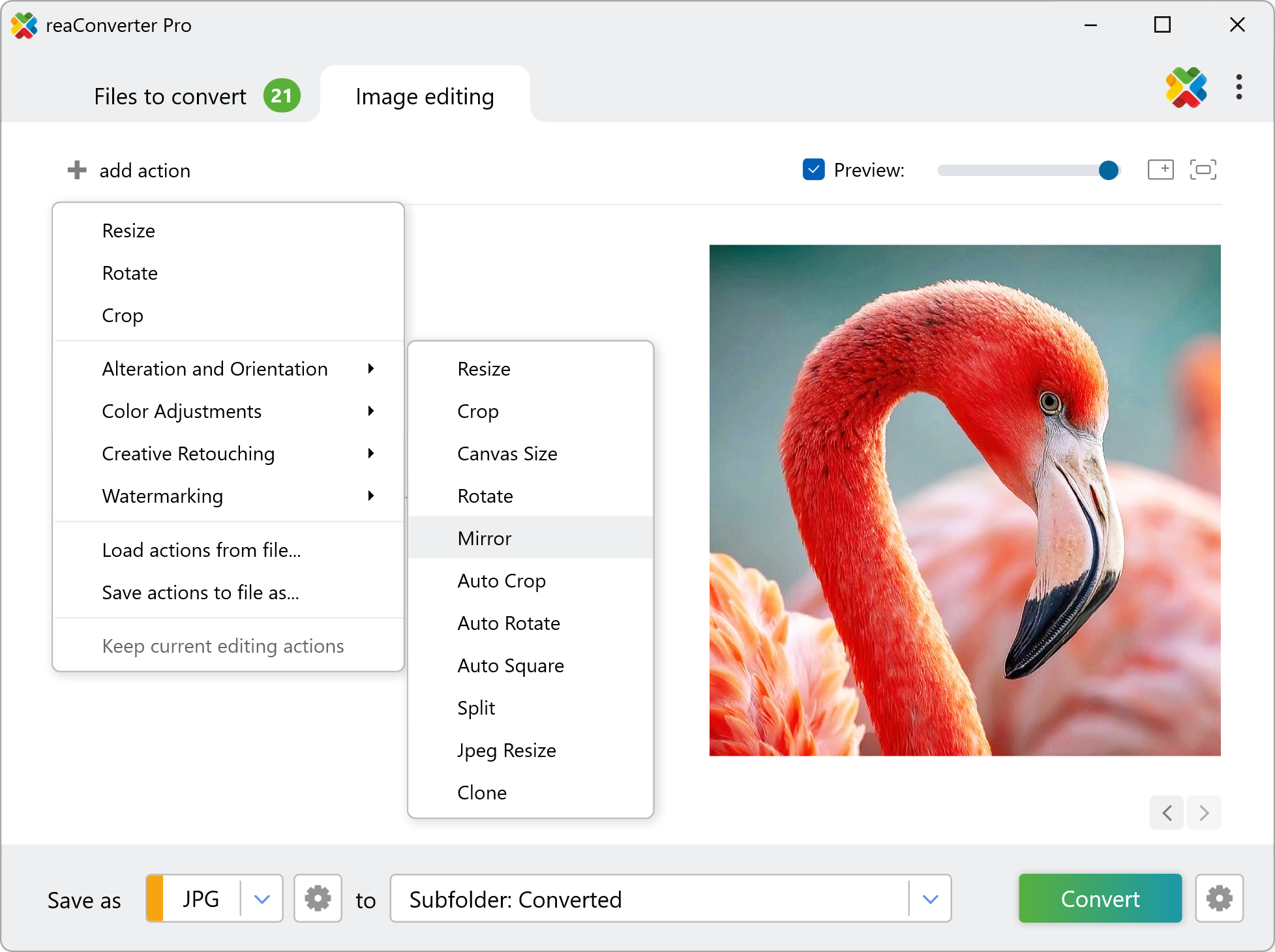Show previous preview image

click(x=1167, y=812)
